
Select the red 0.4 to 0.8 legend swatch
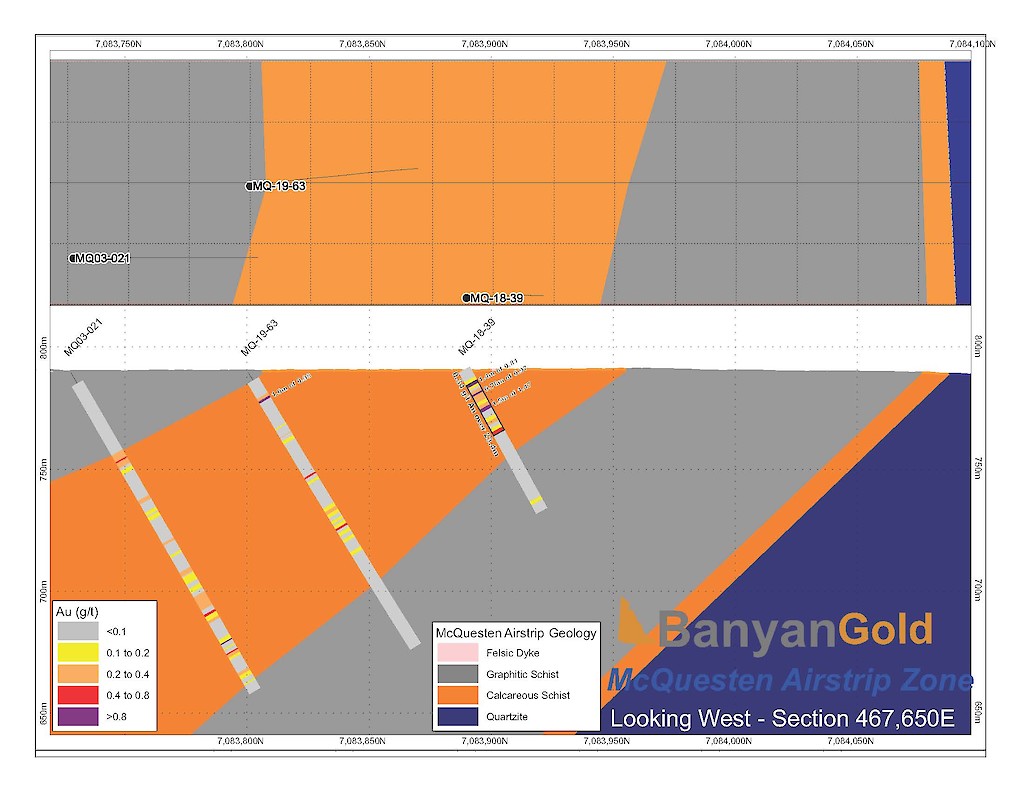click(x=78, y=695)
